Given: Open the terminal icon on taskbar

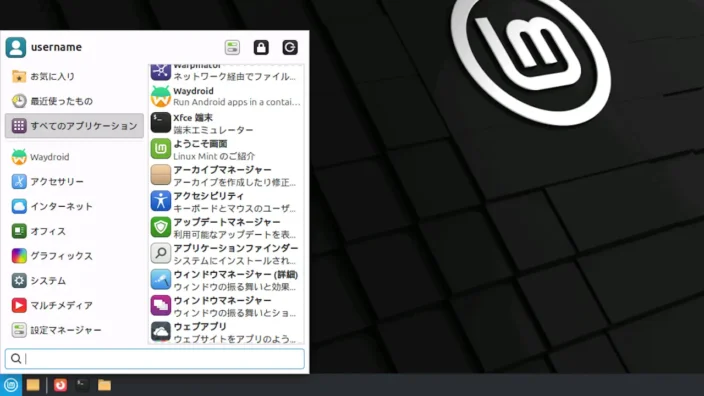Looking at the screenshot, I should 82,385.
